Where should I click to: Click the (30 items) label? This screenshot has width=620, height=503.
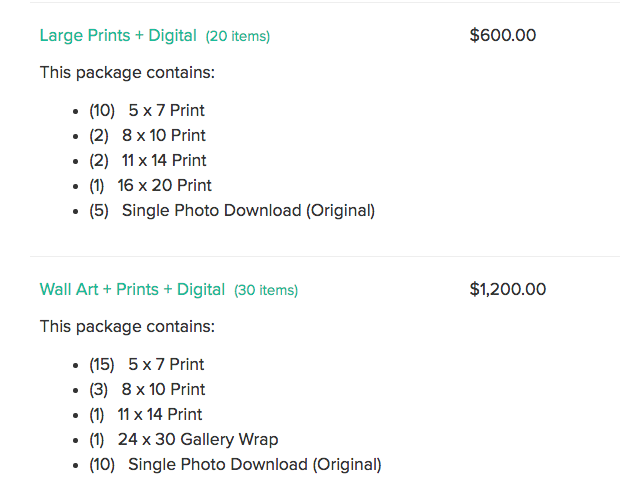point(266,290)
